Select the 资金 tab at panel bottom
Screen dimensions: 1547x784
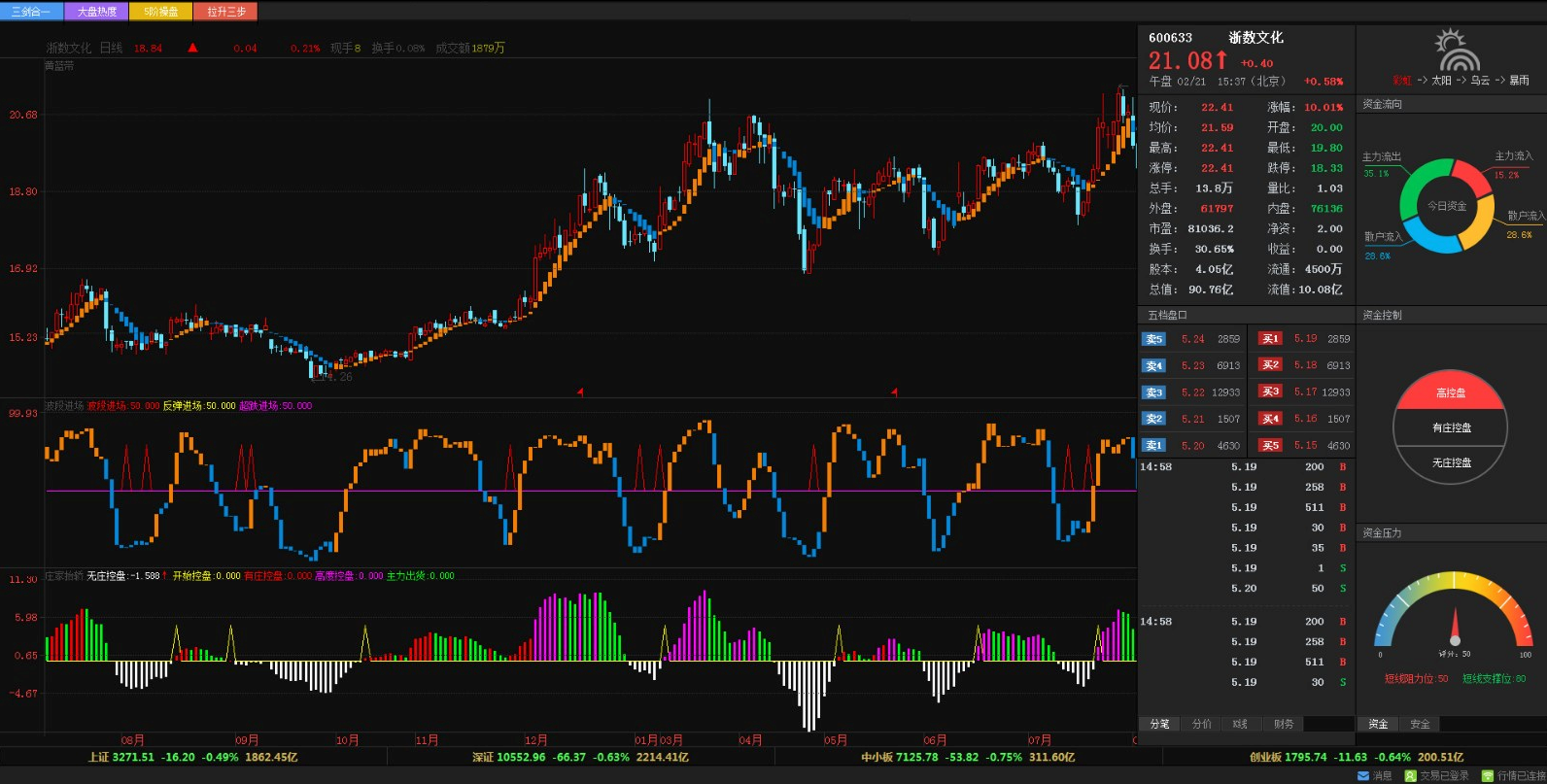tap(1378, 724)
